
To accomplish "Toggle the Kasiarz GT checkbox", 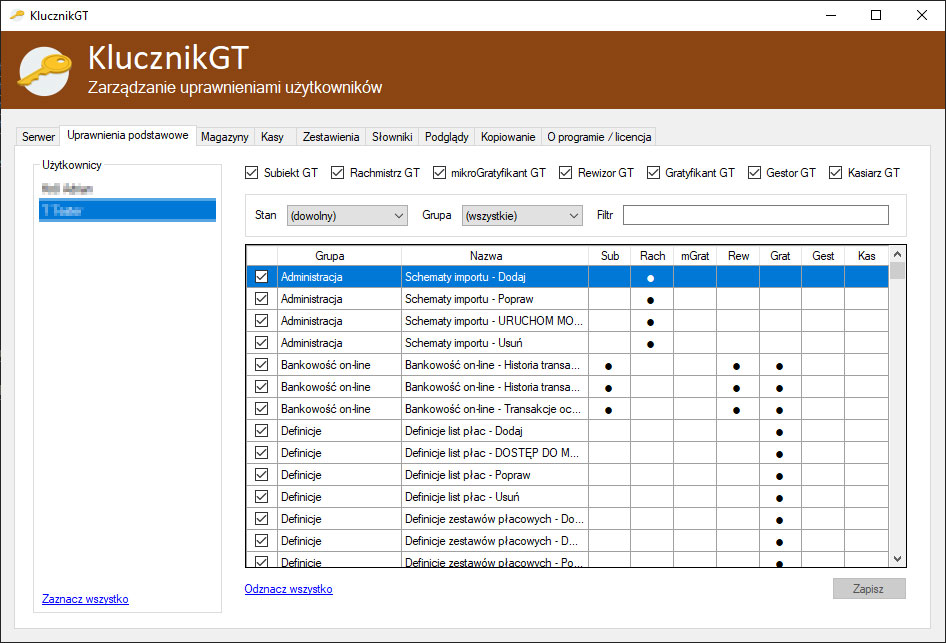I will pyautogui.click(x=835, y=173).
